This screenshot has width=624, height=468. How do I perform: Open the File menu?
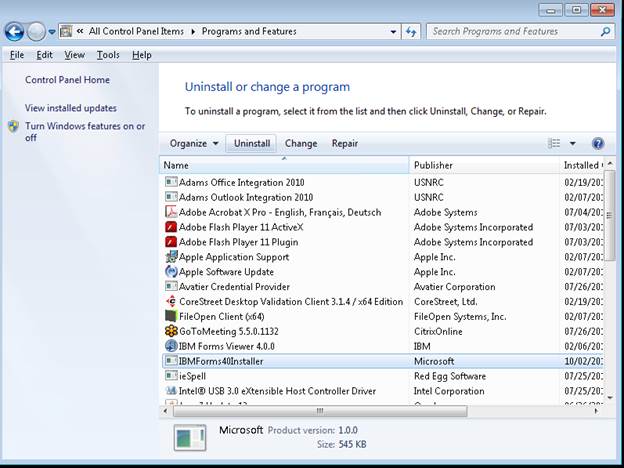(x=17, y=55)
